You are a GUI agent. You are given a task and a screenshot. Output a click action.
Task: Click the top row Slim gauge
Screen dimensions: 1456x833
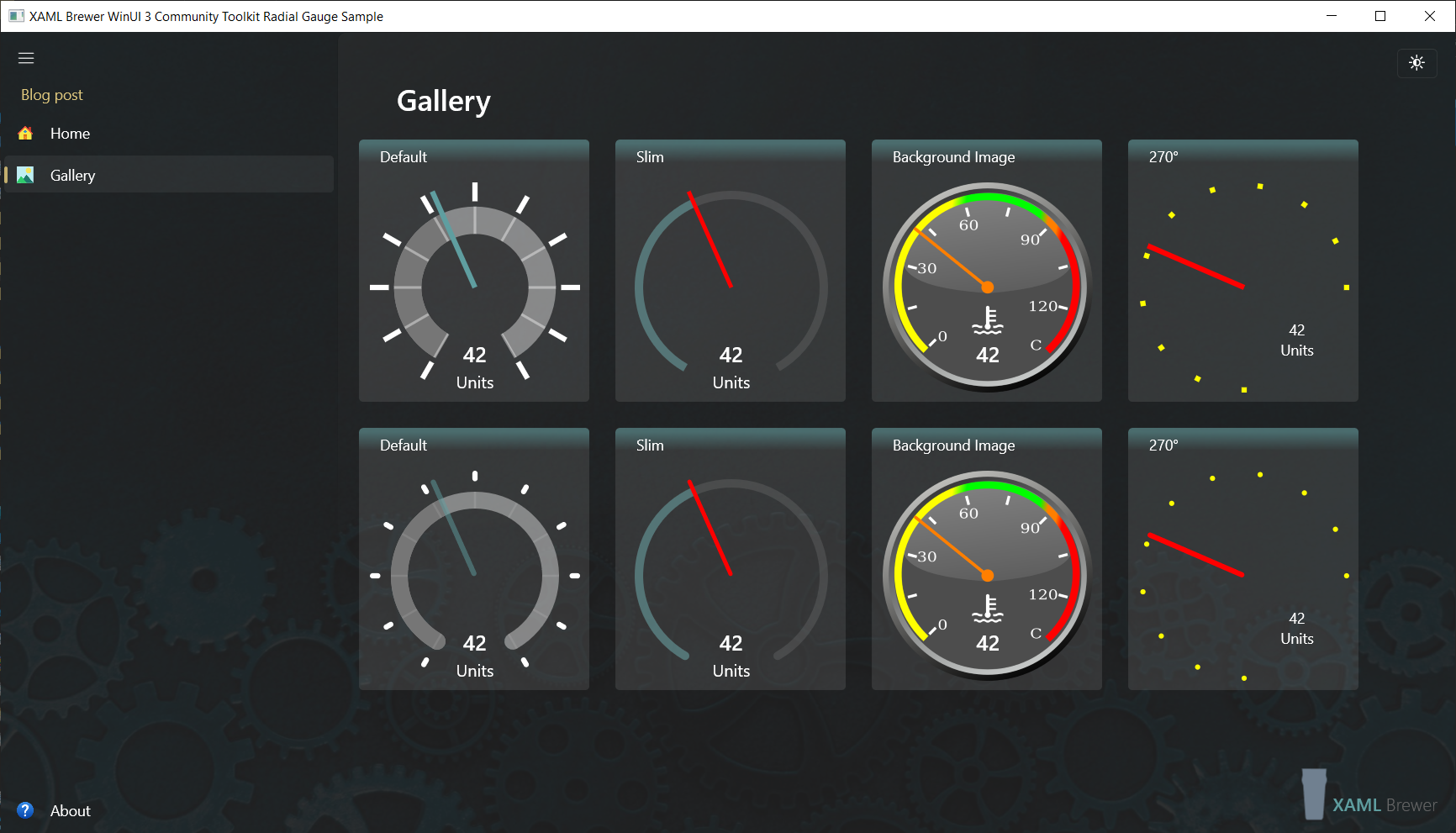coord(731,286)
